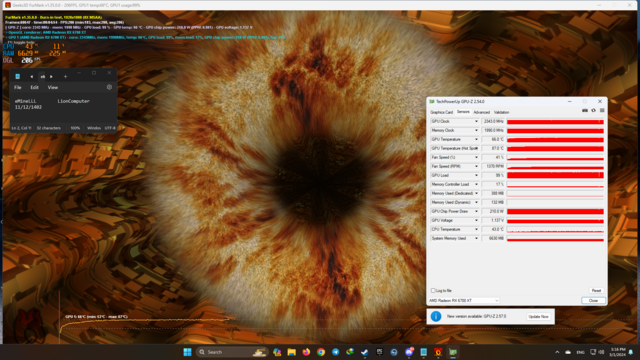Open the Windows Start menu
Image resolution: width=640 pixels, height=360 pixels.
187,352
